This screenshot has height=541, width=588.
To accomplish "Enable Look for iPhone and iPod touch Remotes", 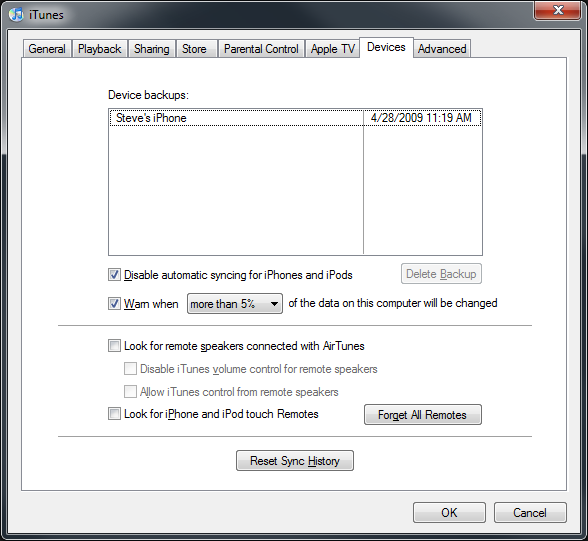I will click(114, 414).
